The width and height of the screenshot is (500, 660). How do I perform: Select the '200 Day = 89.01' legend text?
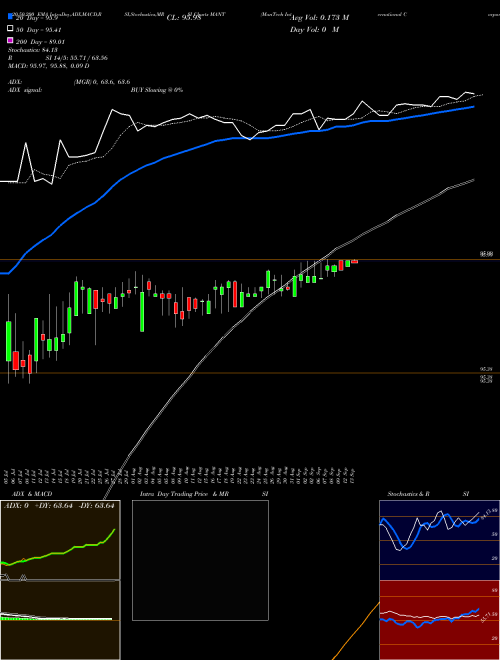tap(40, 42)
